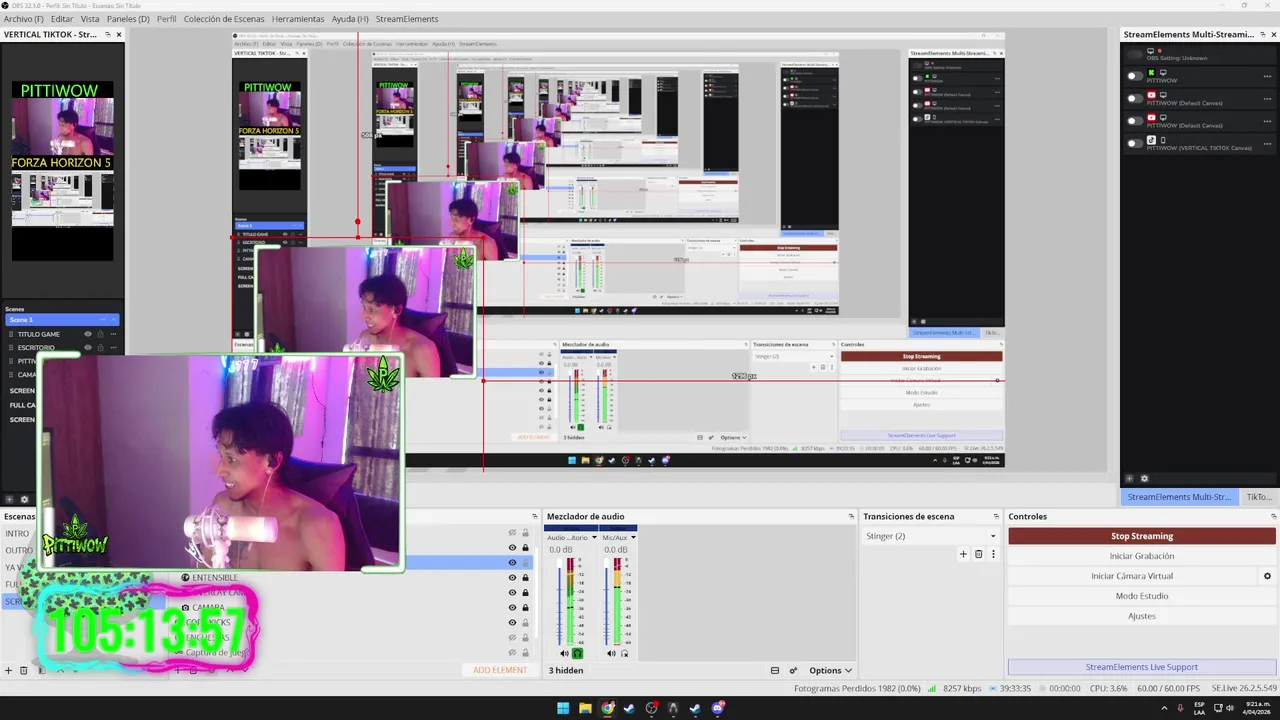Click the ADD ELEMENT button
Screen dimensions: 1280x720
tap(500, 670)
